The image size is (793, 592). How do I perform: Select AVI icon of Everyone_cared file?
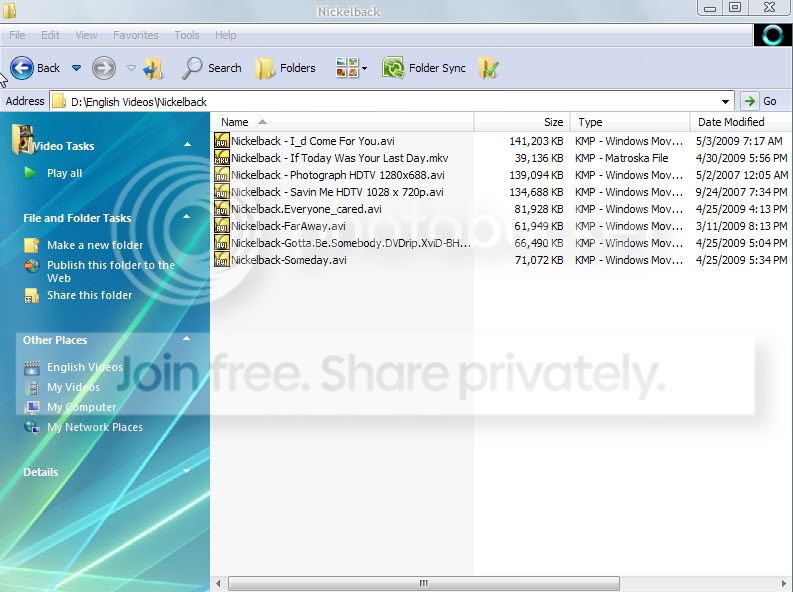pyautogui.click(x=222, y=209)
